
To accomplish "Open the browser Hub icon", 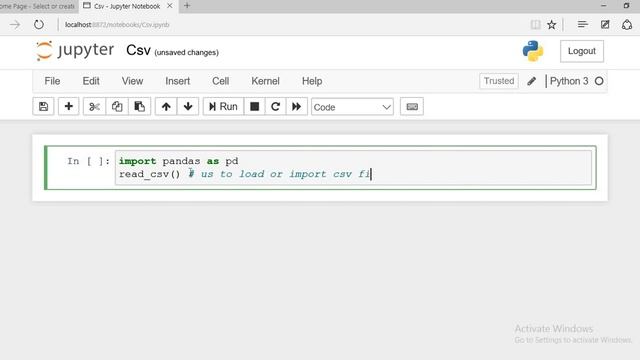I will click(582, 25).
